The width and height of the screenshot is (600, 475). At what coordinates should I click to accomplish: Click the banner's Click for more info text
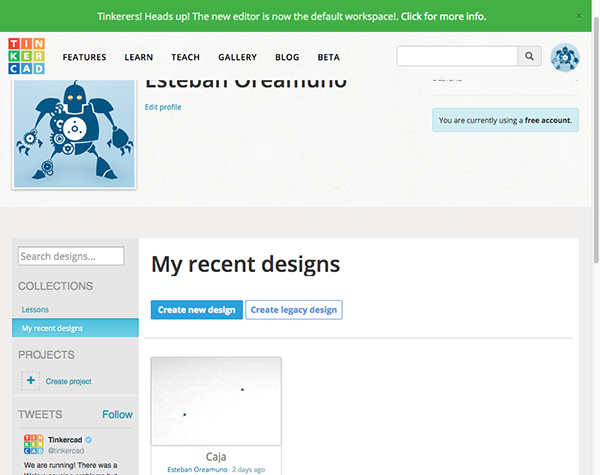443,16
